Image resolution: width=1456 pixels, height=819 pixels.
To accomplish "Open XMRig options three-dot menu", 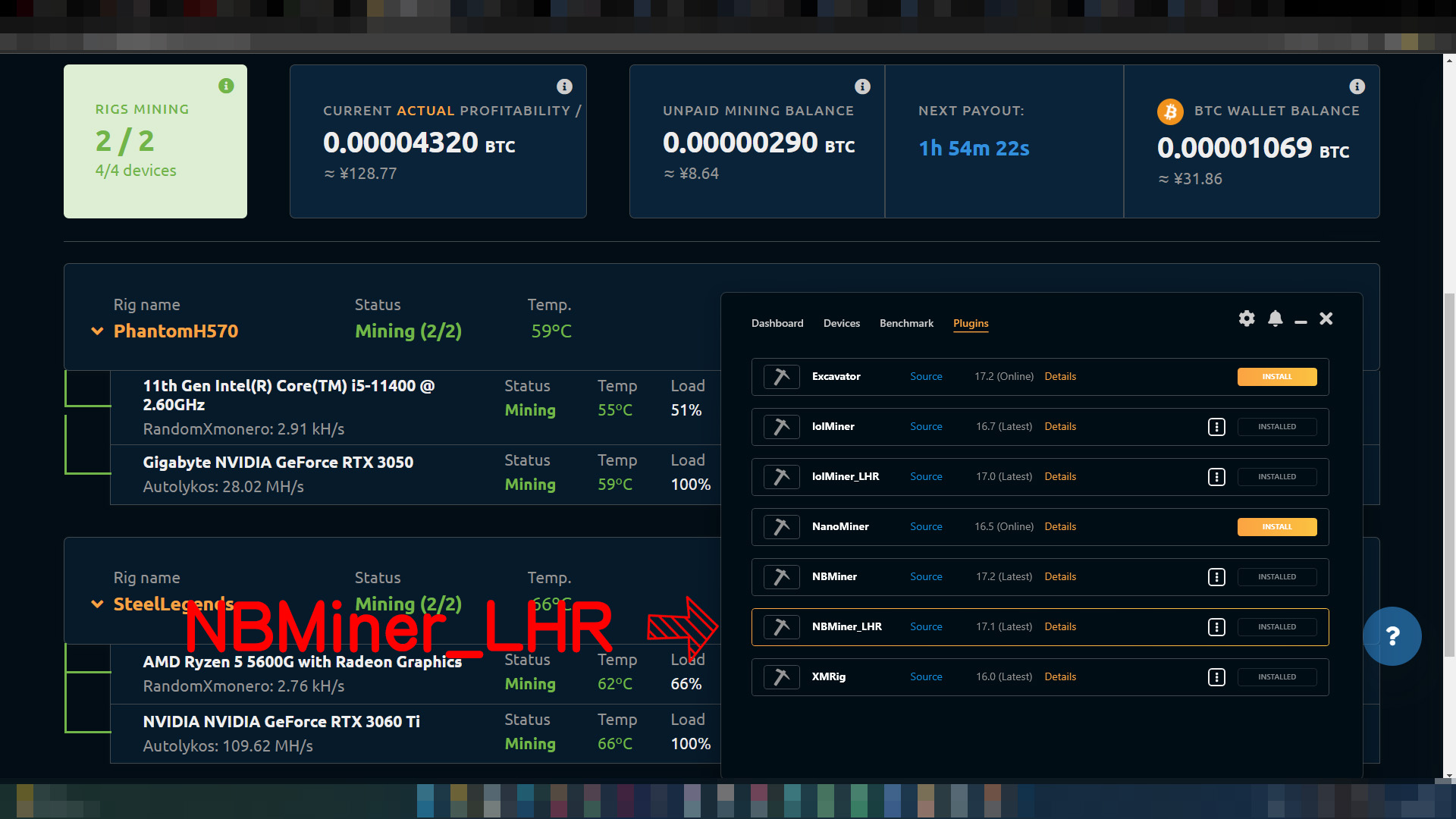I will (1216, 677).
